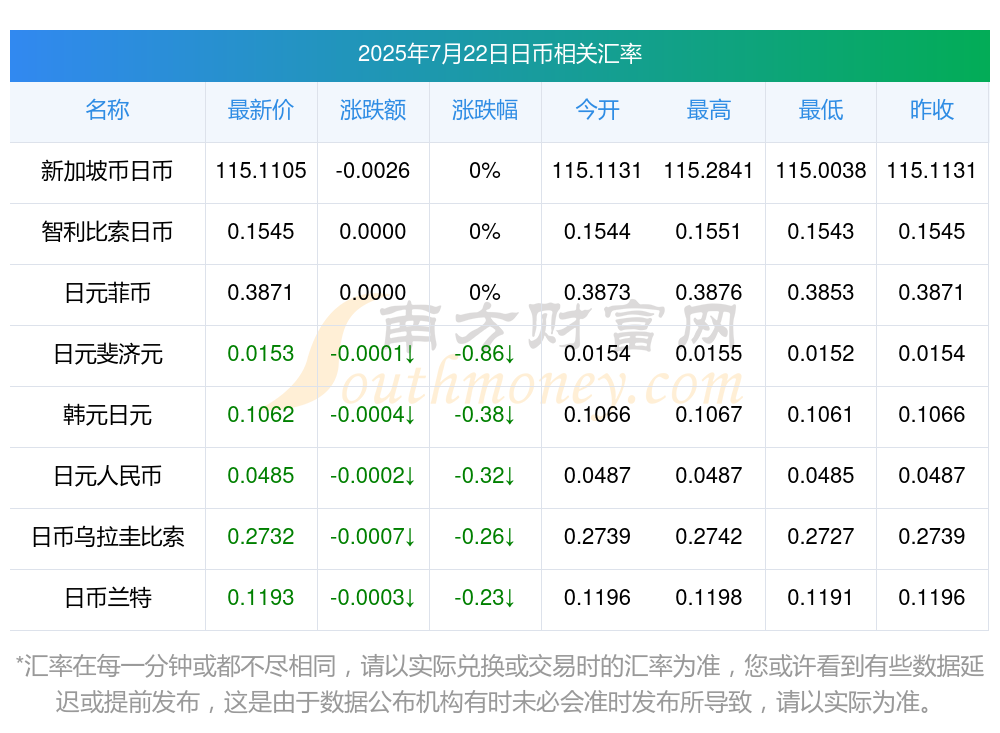Select change percent -0.38↓
The image size is (1000, 733).
[485, 415]
